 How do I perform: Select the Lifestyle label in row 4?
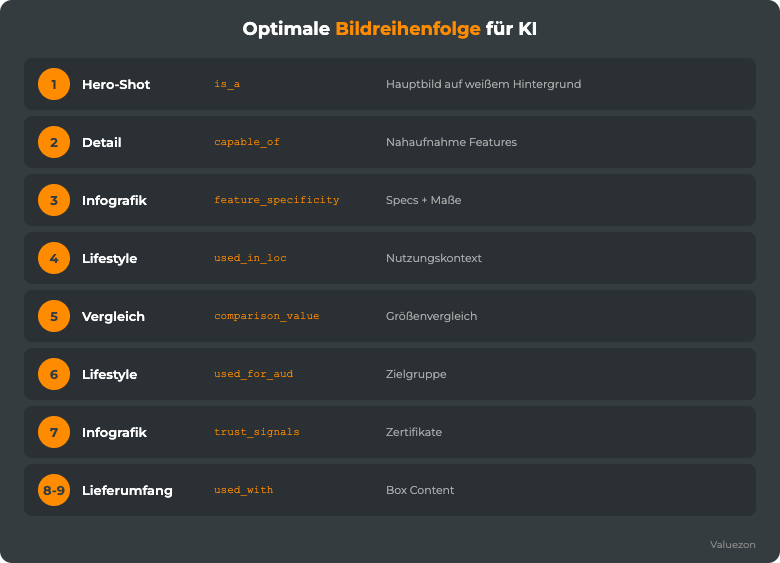(x=109, y=259)
